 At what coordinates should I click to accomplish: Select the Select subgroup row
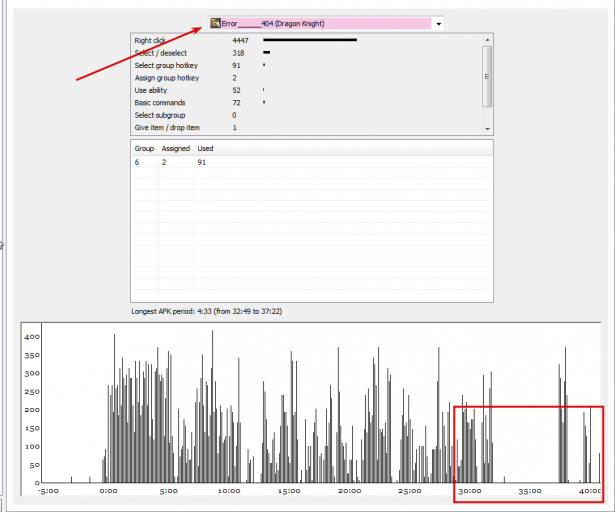click(x=306, y=115)
